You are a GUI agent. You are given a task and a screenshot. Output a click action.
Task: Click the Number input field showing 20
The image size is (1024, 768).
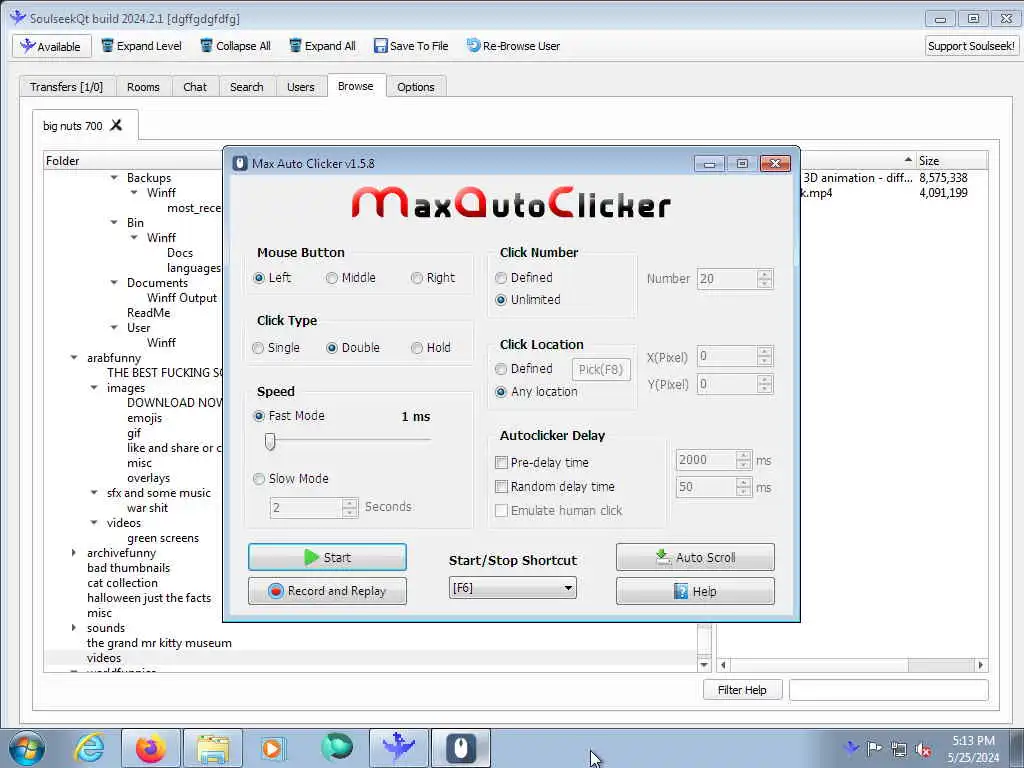point(727,279)
